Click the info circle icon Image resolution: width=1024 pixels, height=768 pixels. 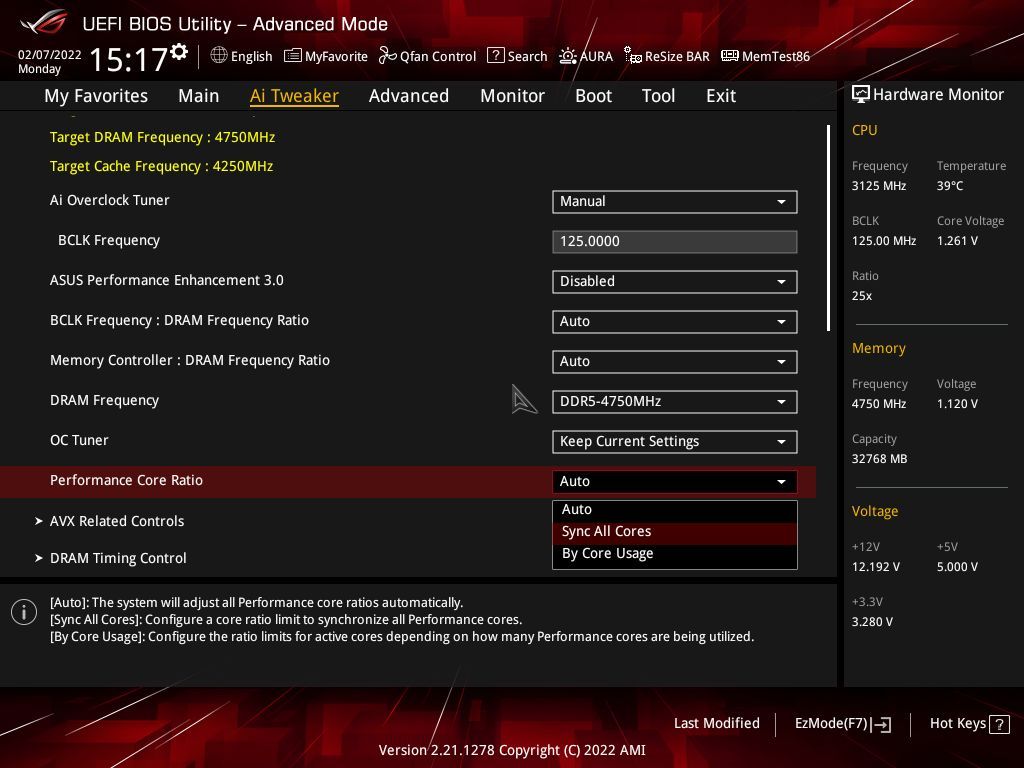[24, 612]
